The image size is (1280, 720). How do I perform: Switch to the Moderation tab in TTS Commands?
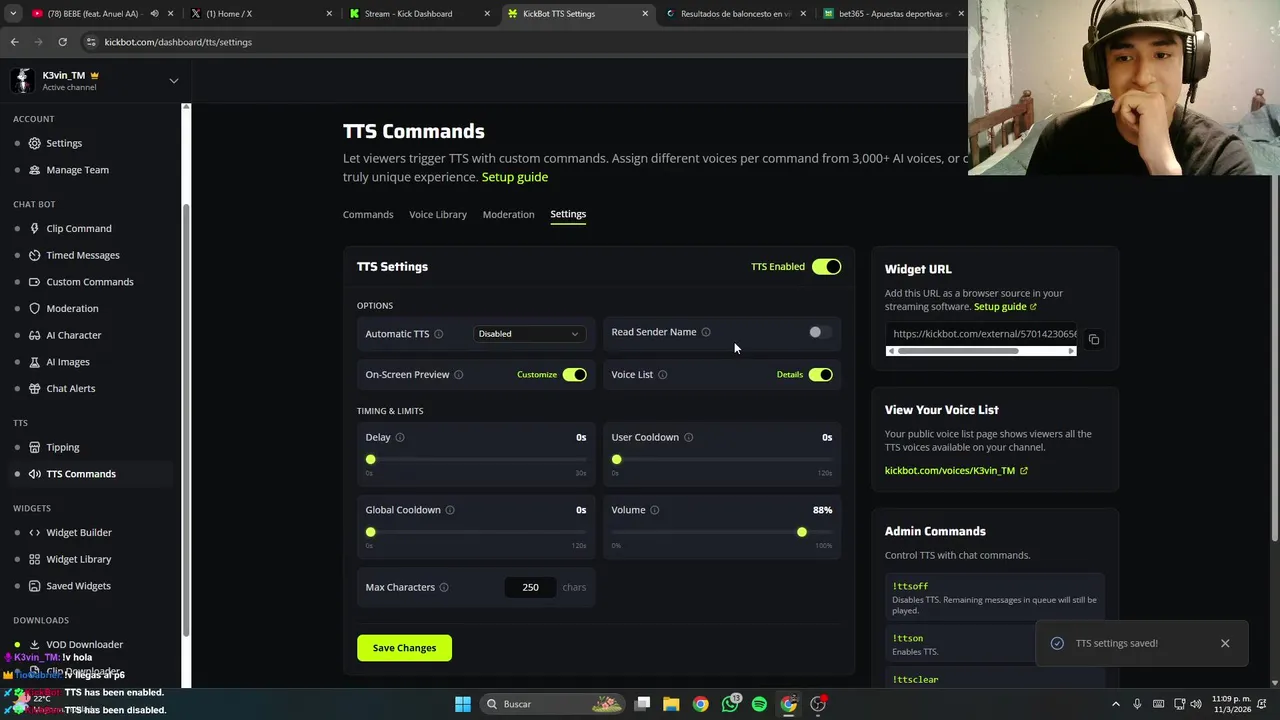(x=508, y=214)
